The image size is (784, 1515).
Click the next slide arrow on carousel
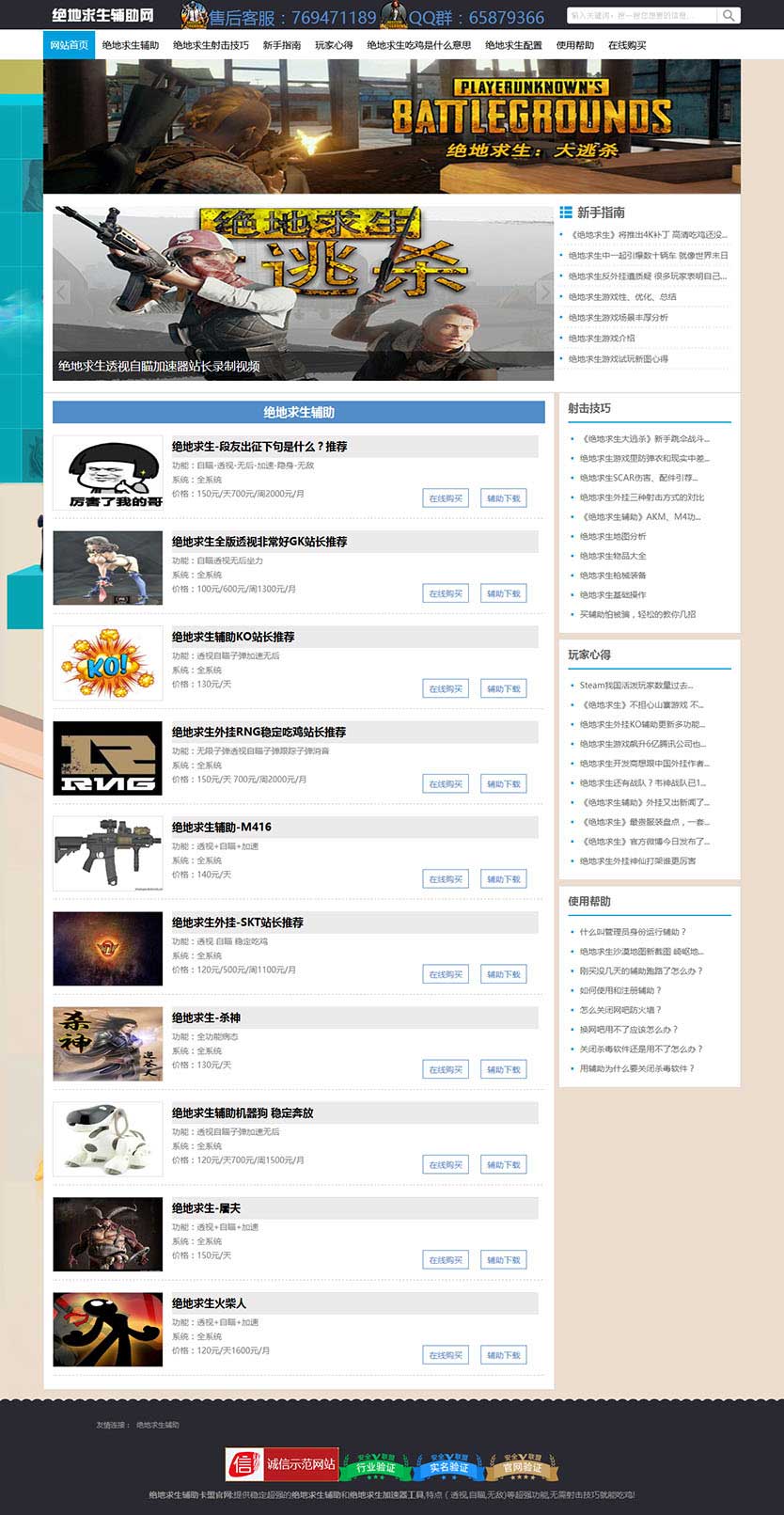[543, 292]
